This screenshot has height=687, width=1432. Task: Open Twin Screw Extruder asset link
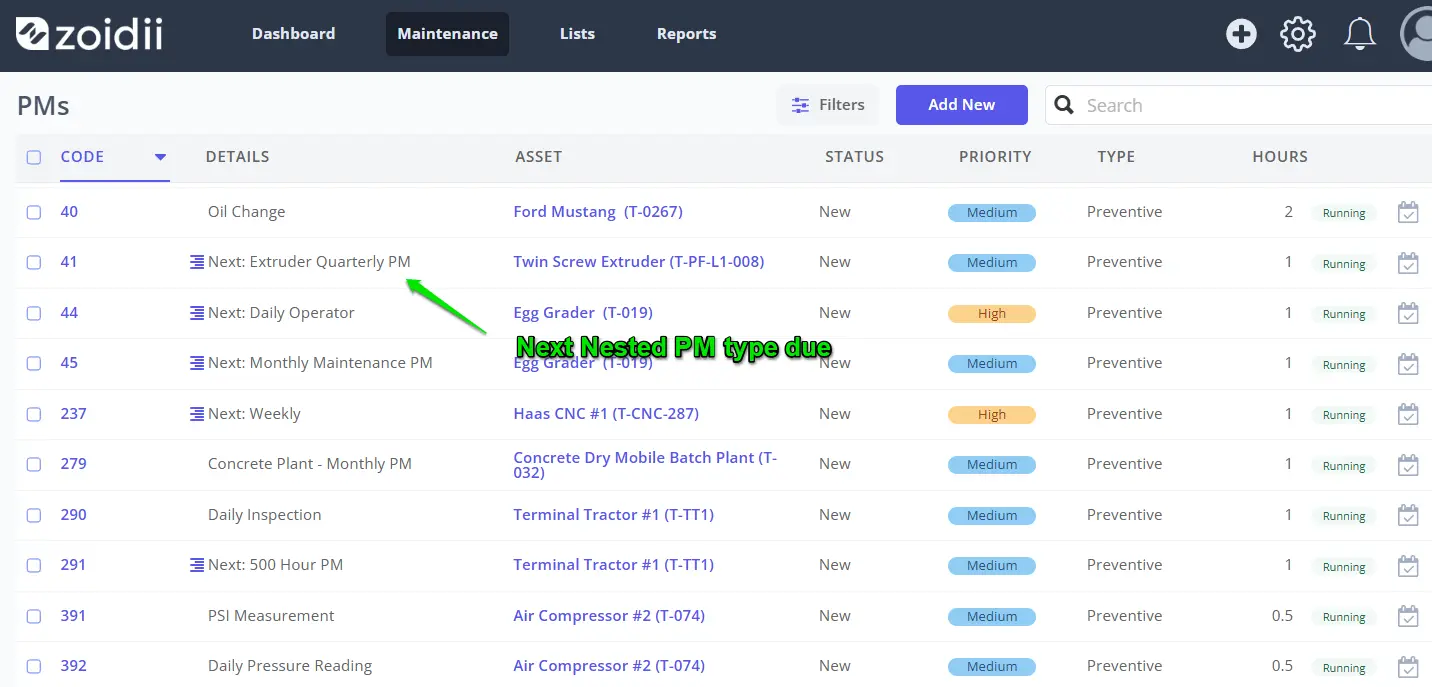[x=639, y=262]
